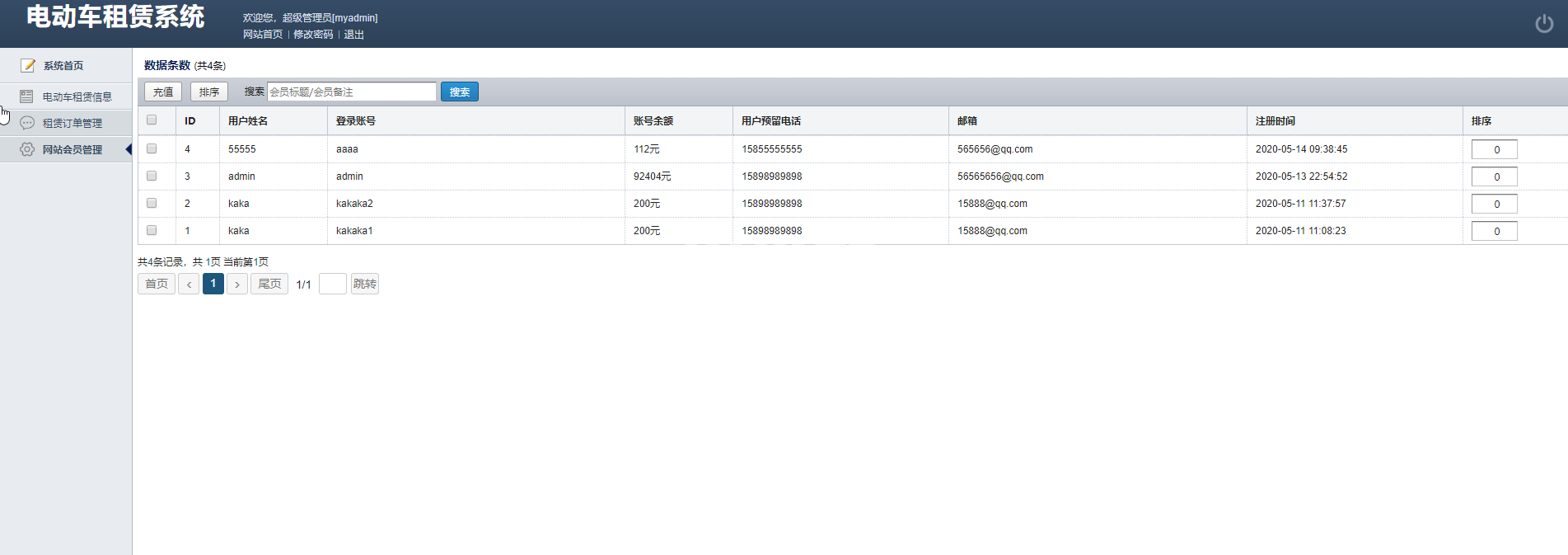Image resolution: width=1568 pixels, height=555 pixels.
Task: Click the power icon in header
Action: pos(1543,24)
